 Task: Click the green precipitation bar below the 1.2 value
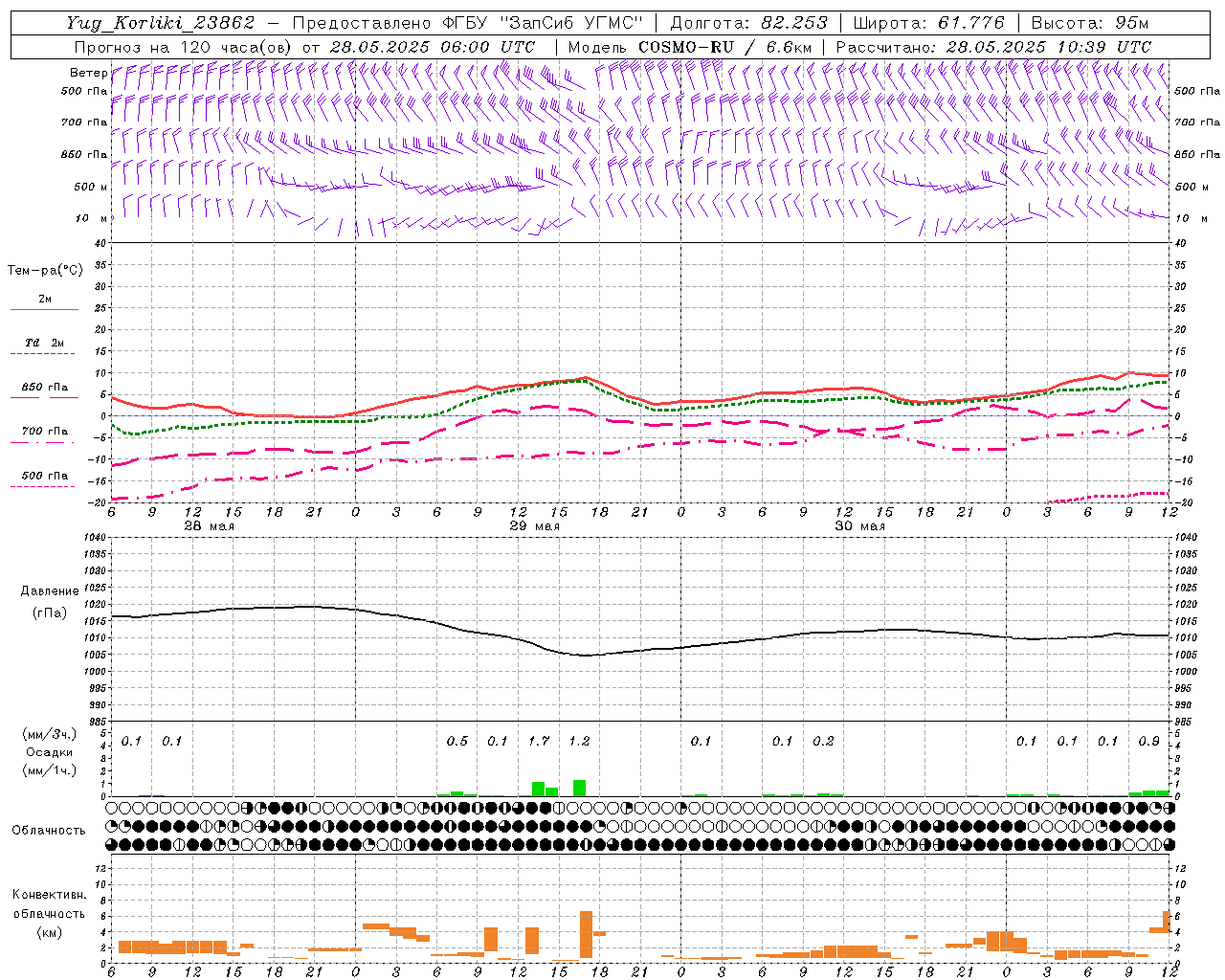coord(579,789)
